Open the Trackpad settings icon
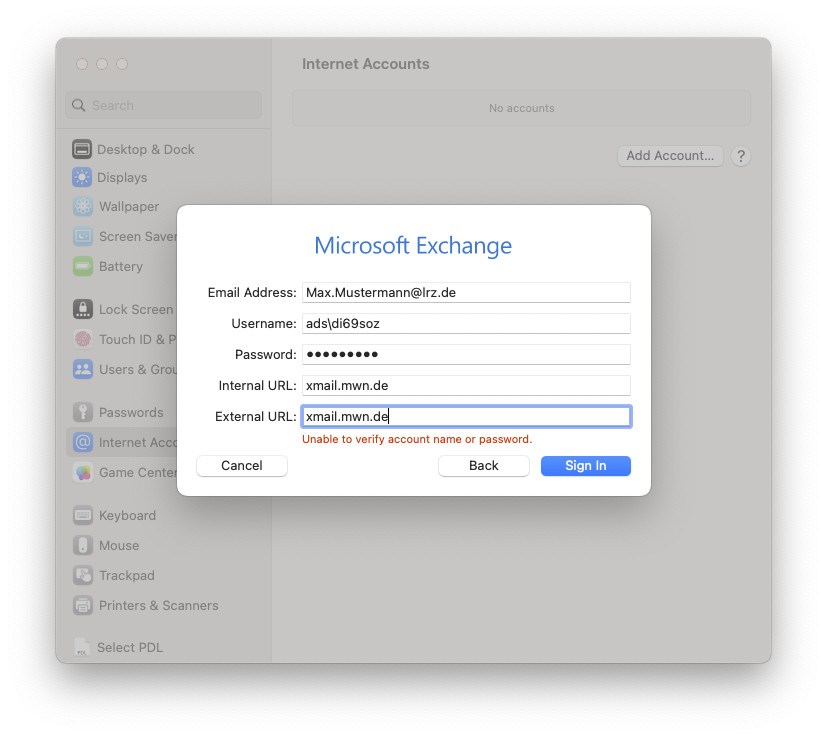 pyautogui.click(x=82, y=575)
